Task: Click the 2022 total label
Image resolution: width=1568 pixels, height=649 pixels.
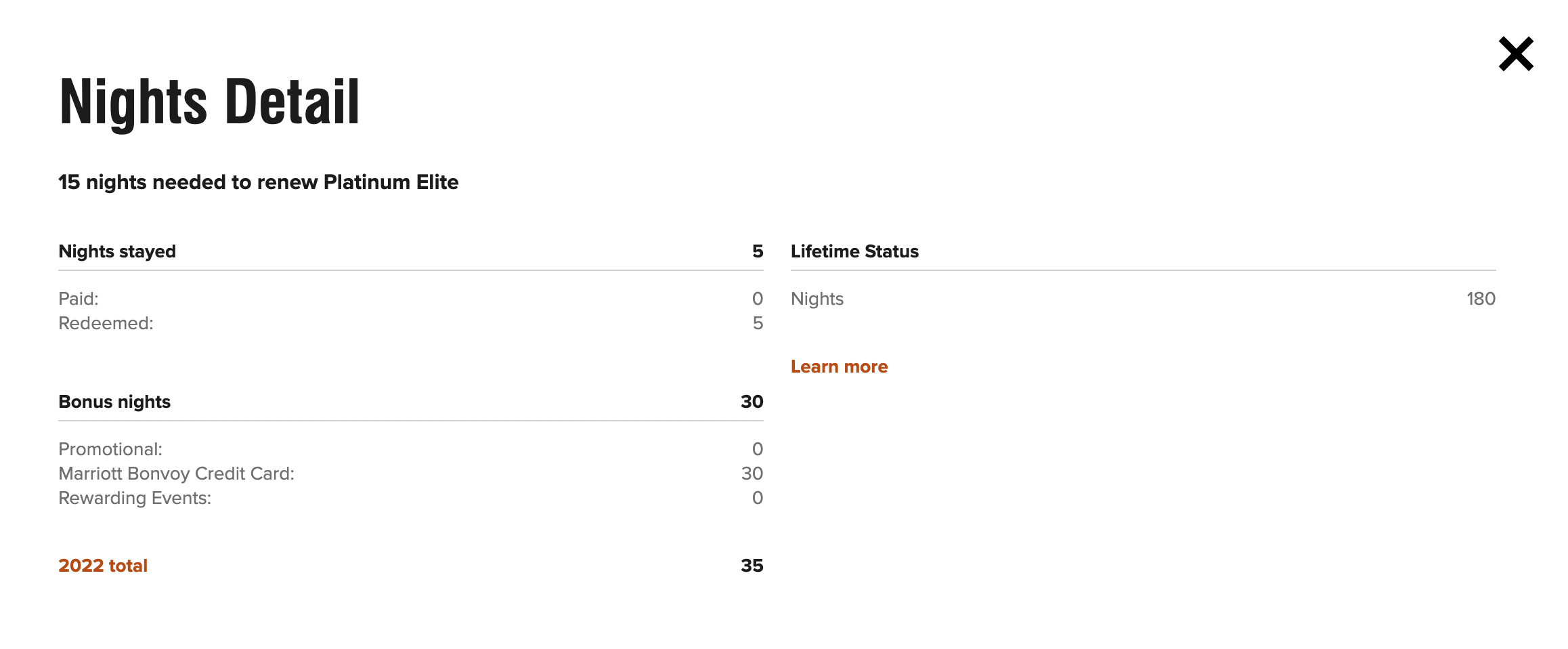Action: [103, 566]
